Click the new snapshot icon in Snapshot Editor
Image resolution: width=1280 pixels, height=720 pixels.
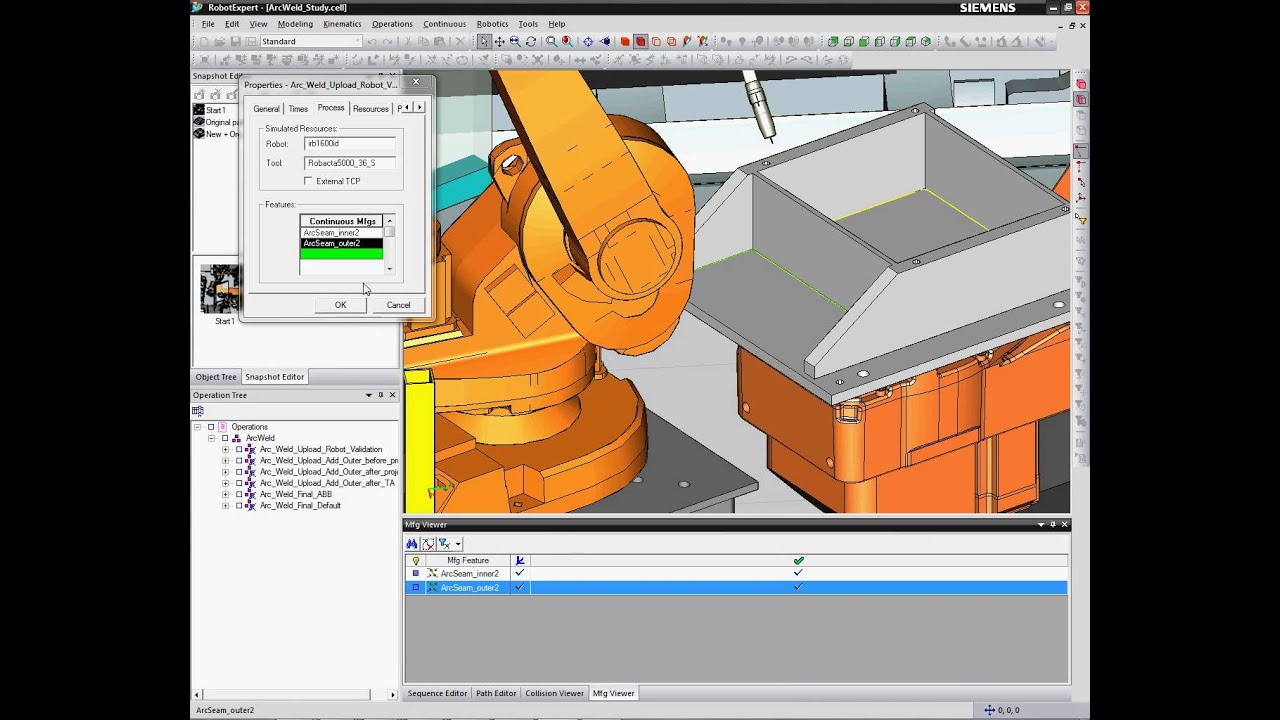tap(199, 94)
